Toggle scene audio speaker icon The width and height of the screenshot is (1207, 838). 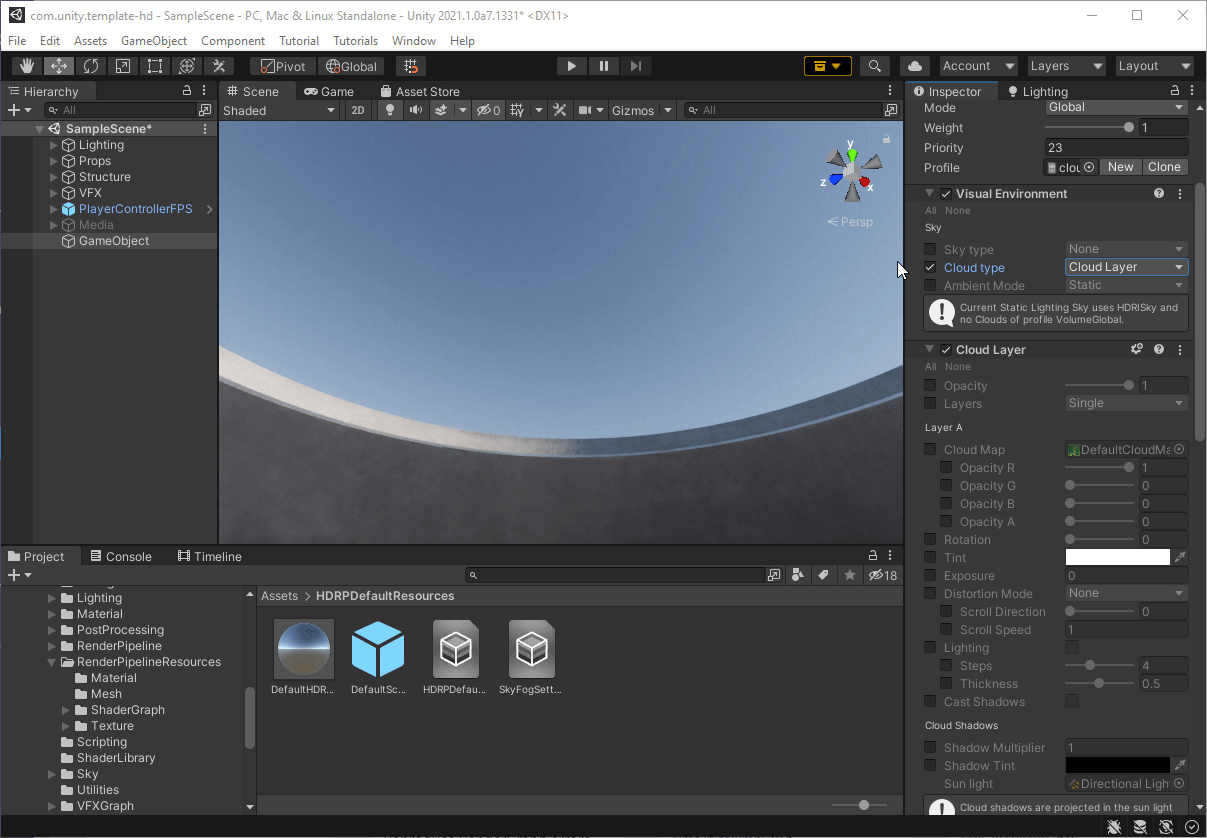[x=415, y=110]
